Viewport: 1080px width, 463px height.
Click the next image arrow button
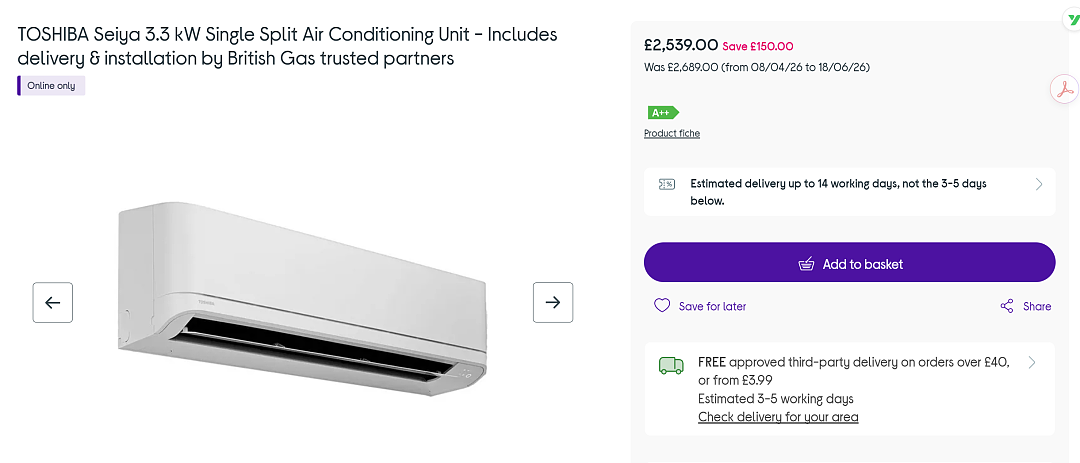click(x=553, y=302)
